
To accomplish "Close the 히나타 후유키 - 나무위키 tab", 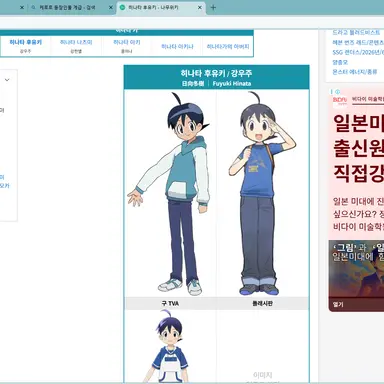I will pyautogui.click(x=200, y=7).
